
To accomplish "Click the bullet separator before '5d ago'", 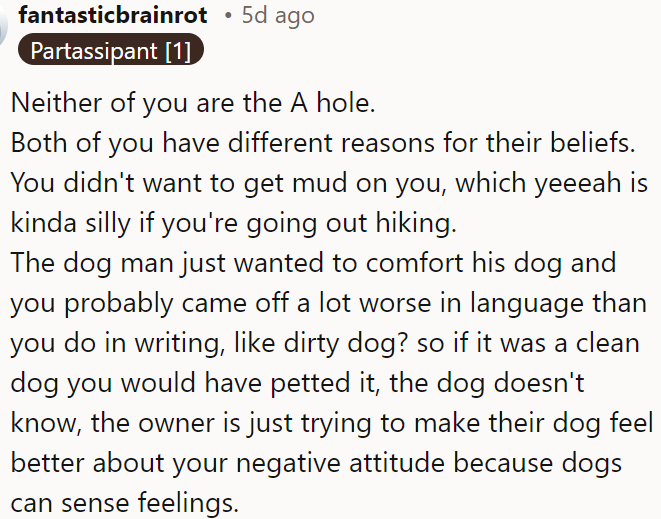I will [x=228, y=16].
